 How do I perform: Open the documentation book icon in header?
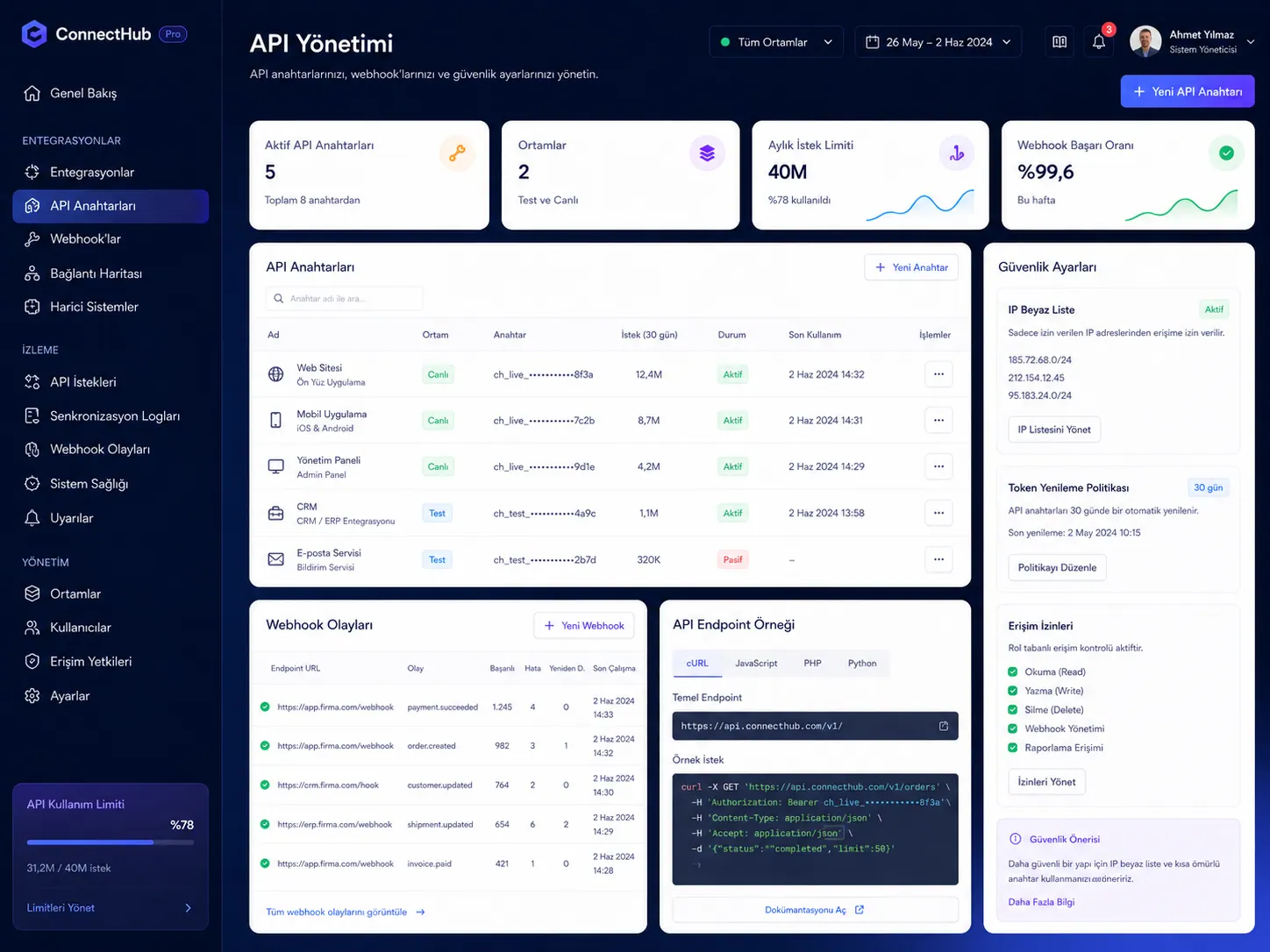tap(1060, 42)
